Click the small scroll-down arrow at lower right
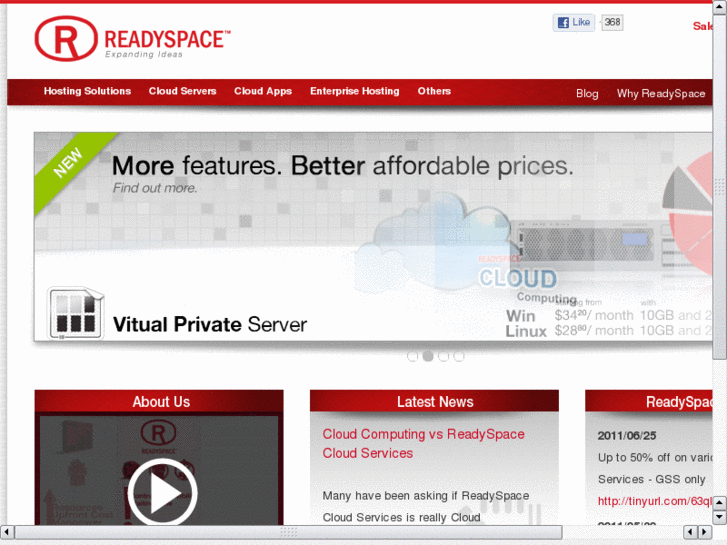This screenshot has height=545, width=727. coord(720,516)
